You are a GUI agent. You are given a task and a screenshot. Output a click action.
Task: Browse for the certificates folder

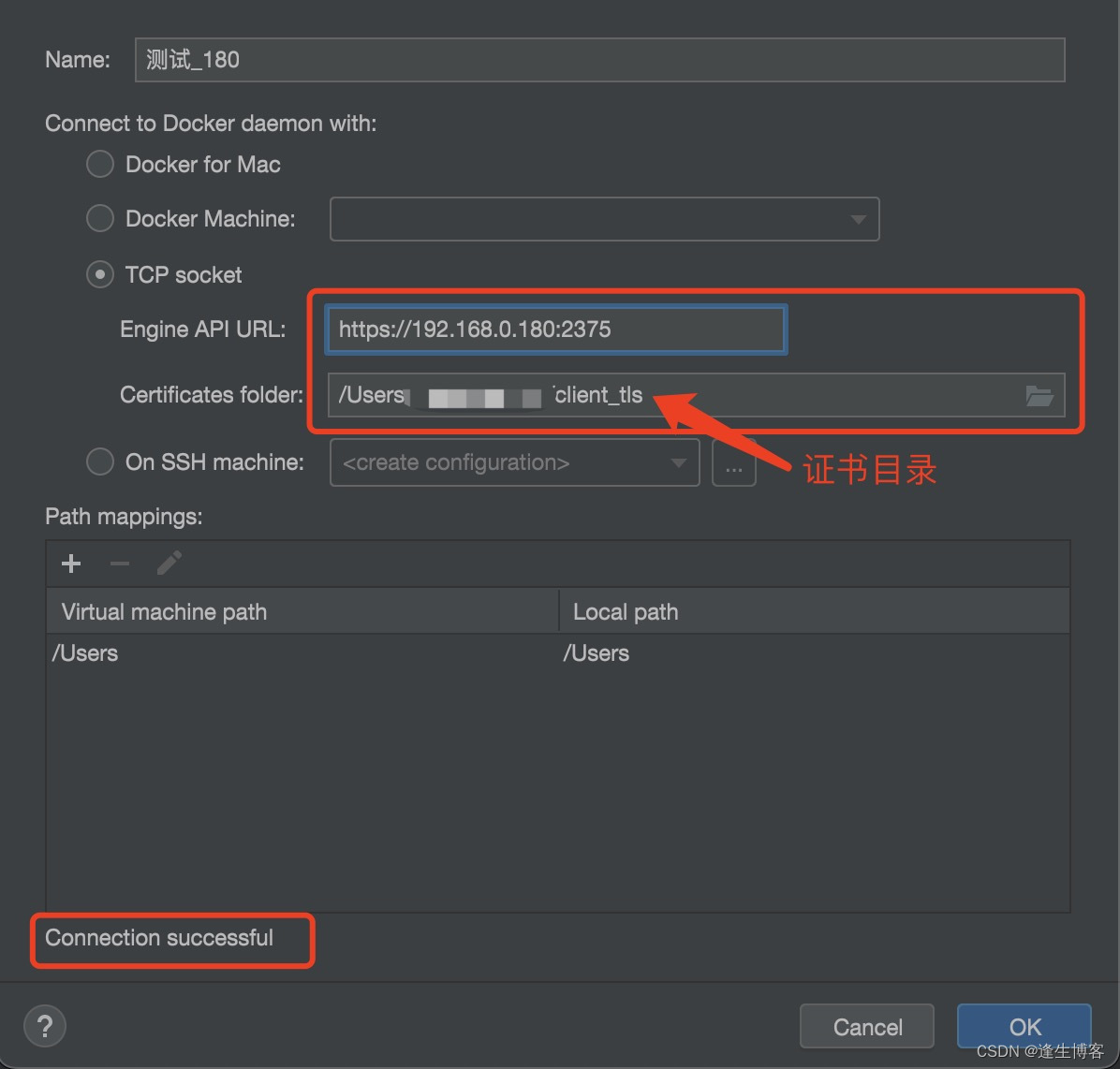pos(1039,395)
